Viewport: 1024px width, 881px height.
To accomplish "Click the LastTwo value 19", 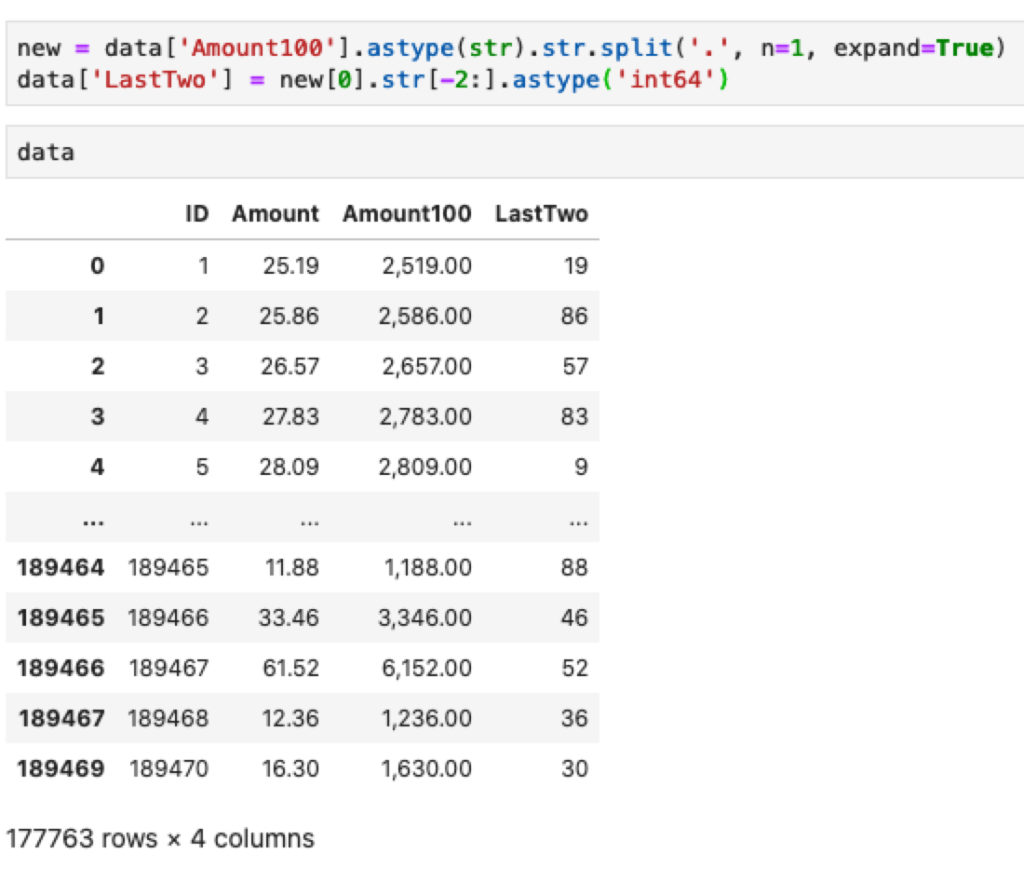I will coord(576,266).
